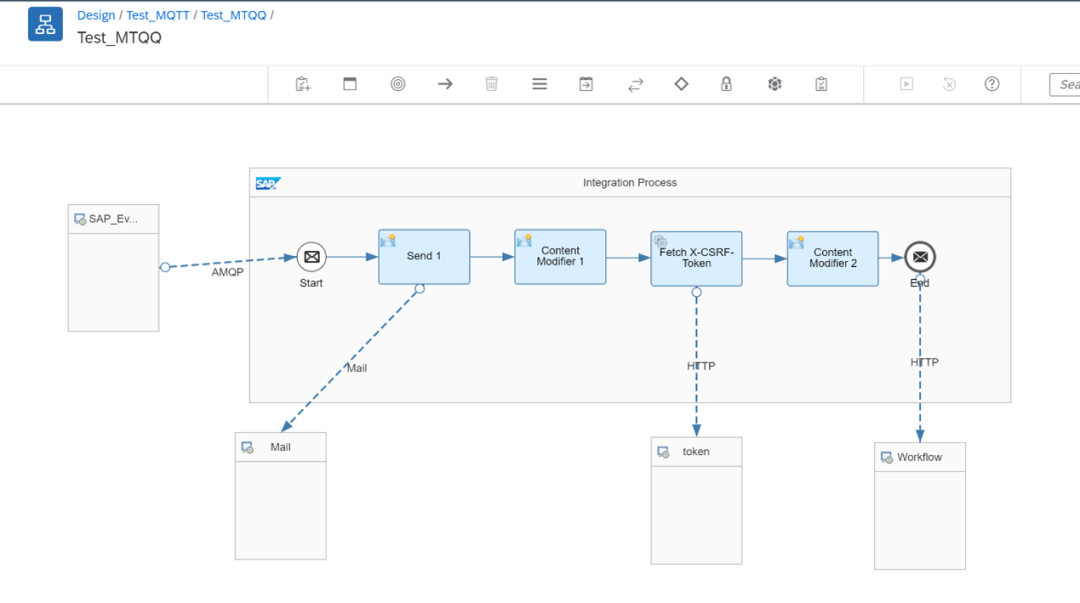Select the token receiver participant header
Viewport: 1080px width, 603px height.
[696, 452]
